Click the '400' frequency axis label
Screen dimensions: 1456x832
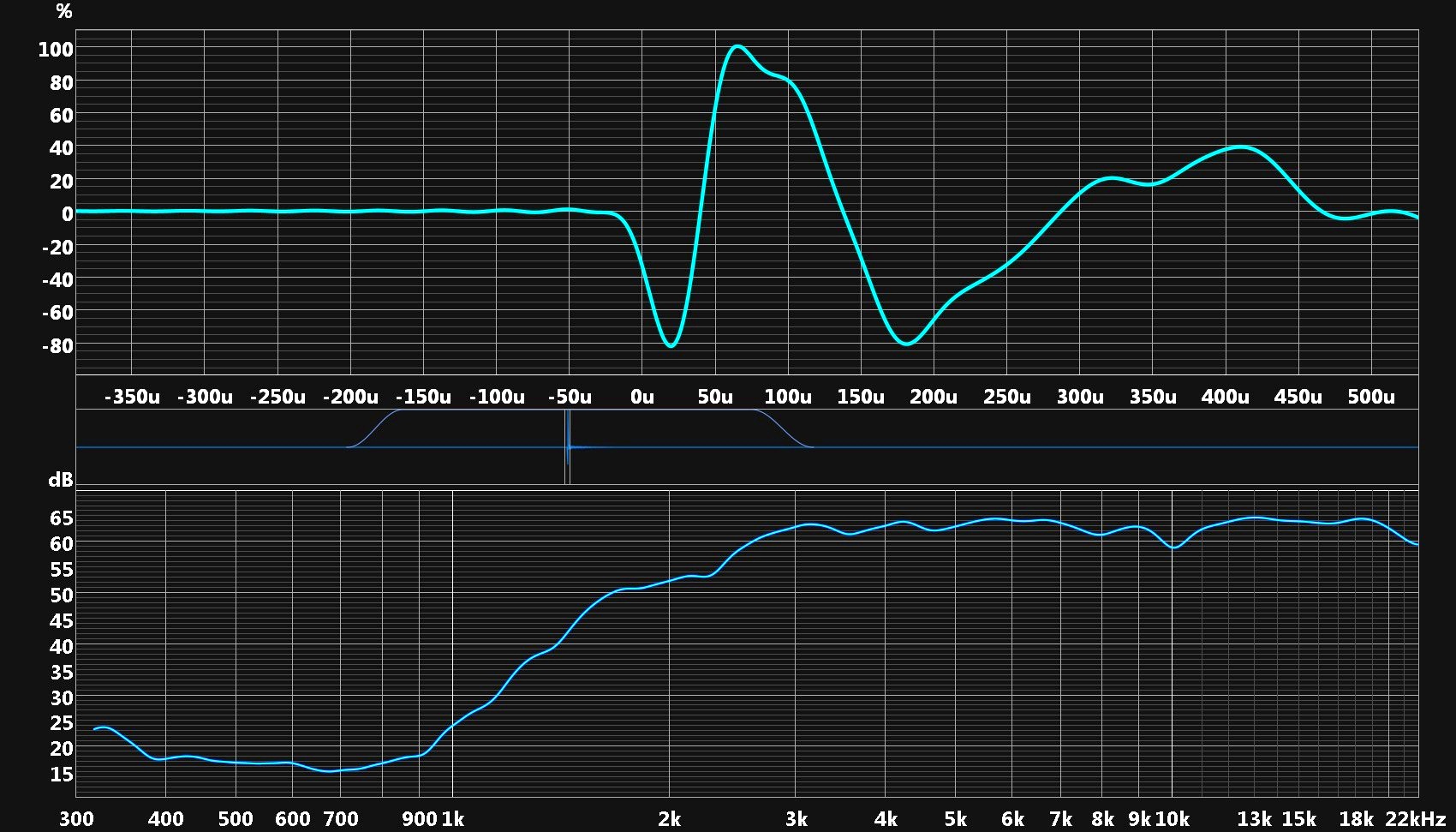pos(166,819)
